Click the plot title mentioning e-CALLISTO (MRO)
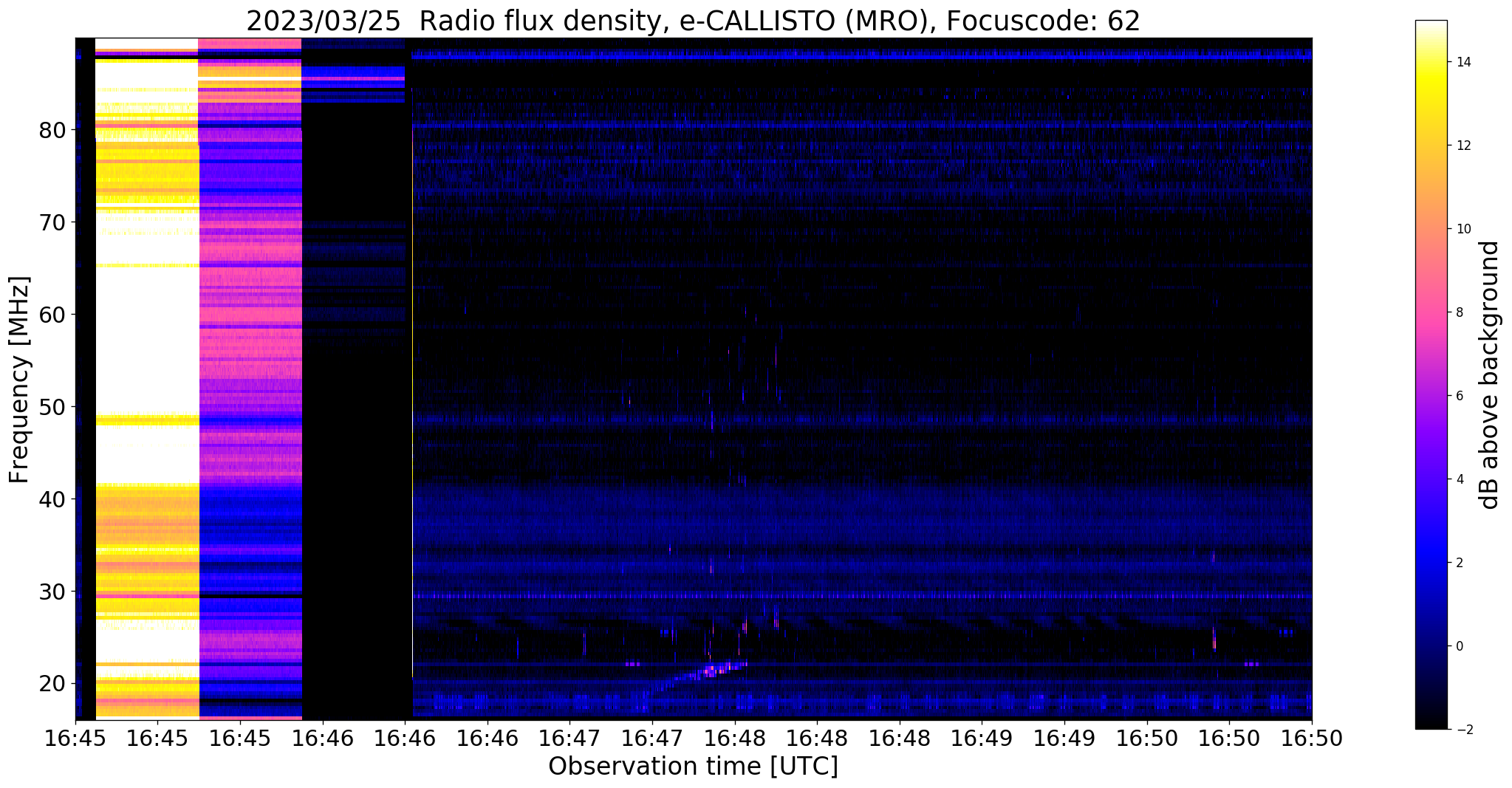 (693, 21)
